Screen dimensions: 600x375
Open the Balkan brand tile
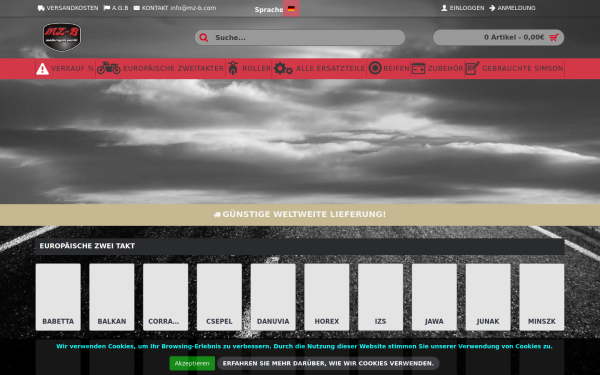click(x=112, y=297)
